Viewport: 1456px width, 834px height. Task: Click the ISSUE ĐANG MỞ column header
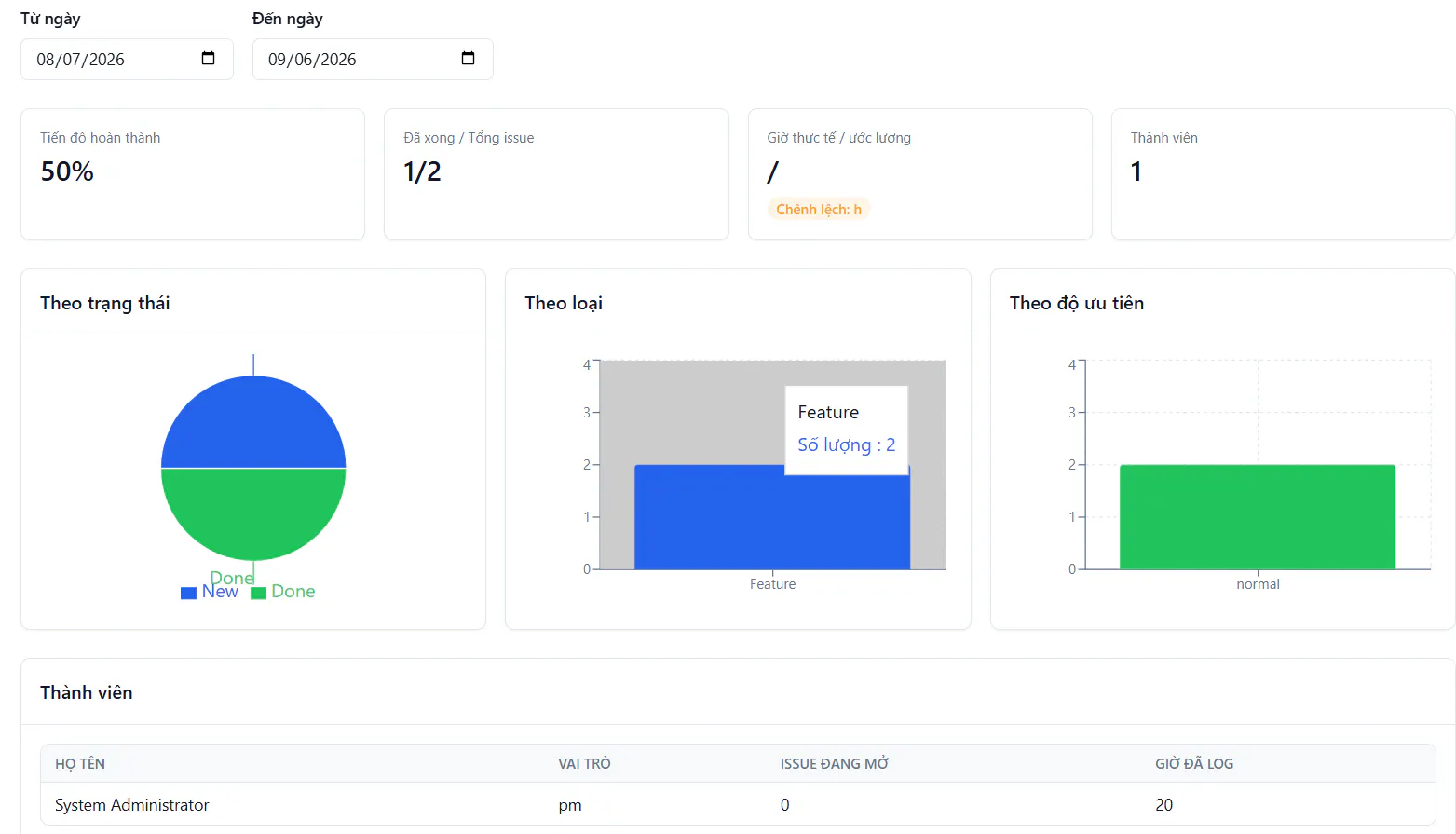835,763
